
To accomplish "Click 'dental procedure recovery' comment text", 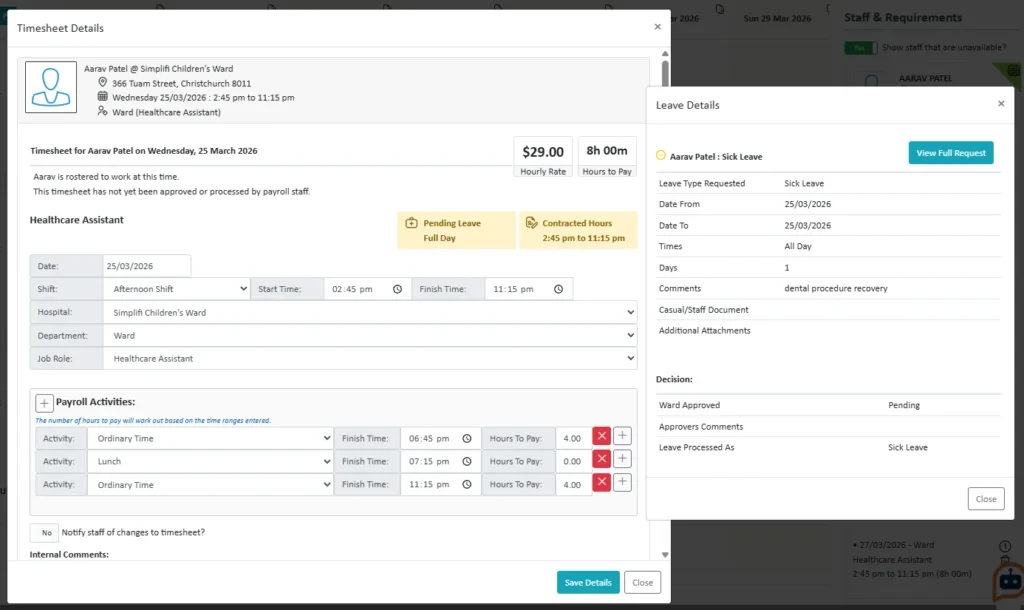I will tap(835, 288).
